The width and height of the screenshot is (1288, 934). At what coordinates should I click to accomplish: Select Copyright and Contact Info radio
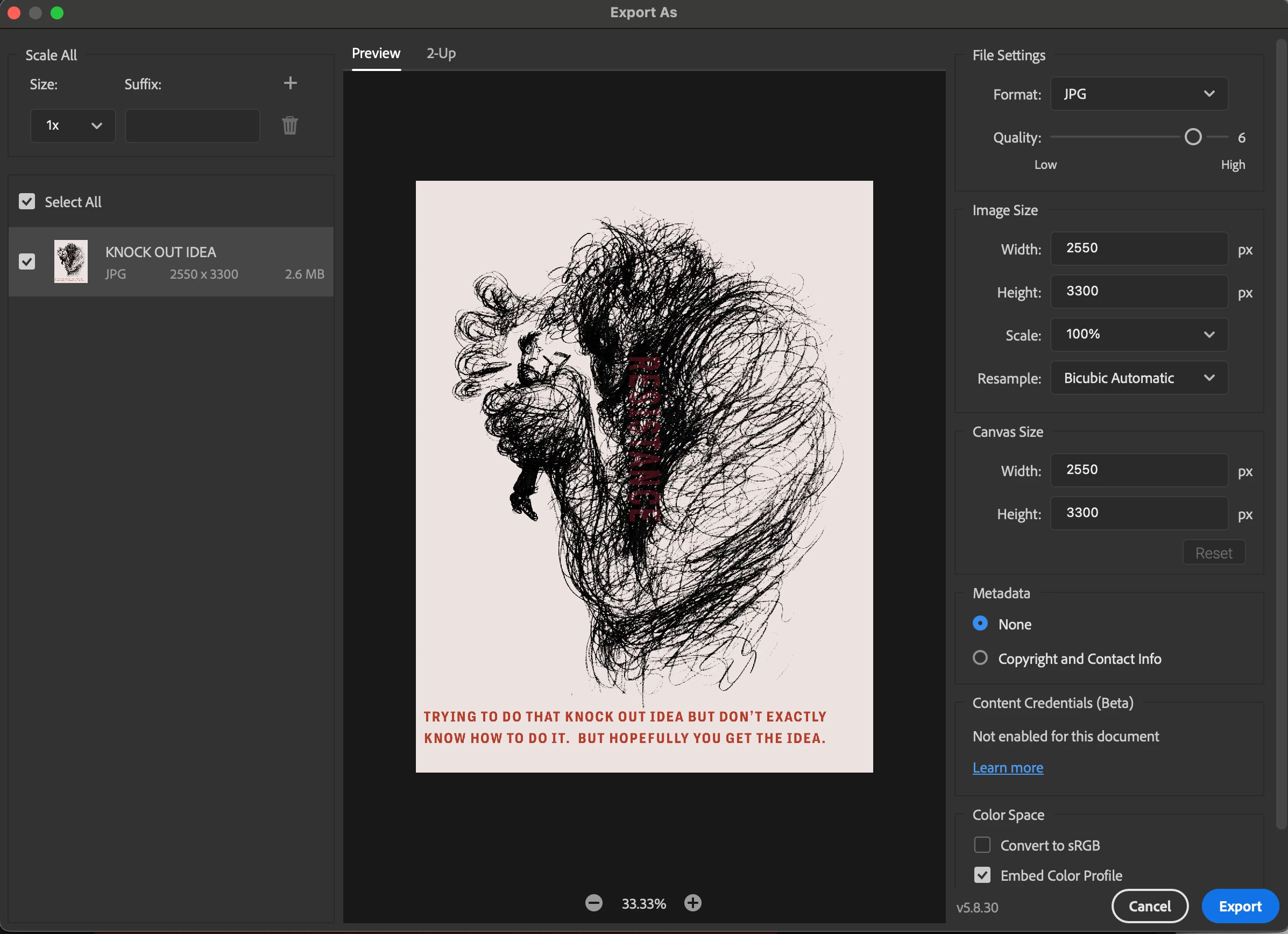tap(980, 658)
